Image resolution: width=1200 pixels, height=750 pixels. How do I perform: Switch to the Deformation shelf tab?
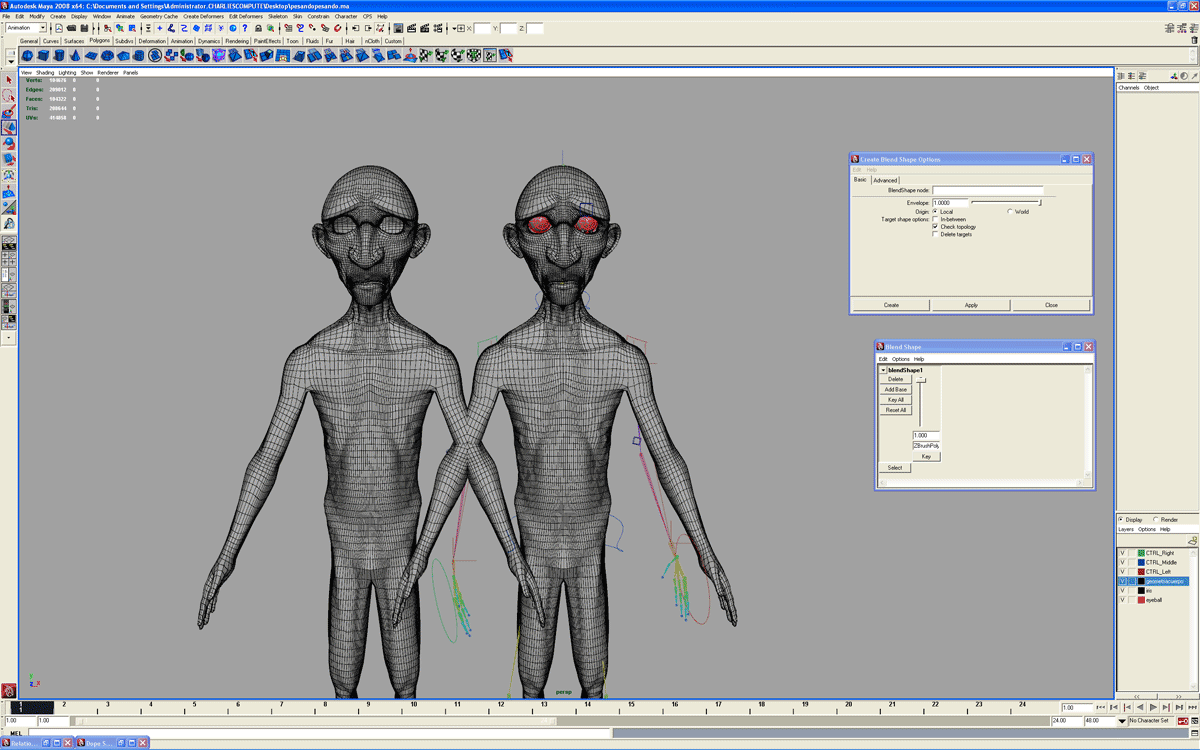pos(152,41)
